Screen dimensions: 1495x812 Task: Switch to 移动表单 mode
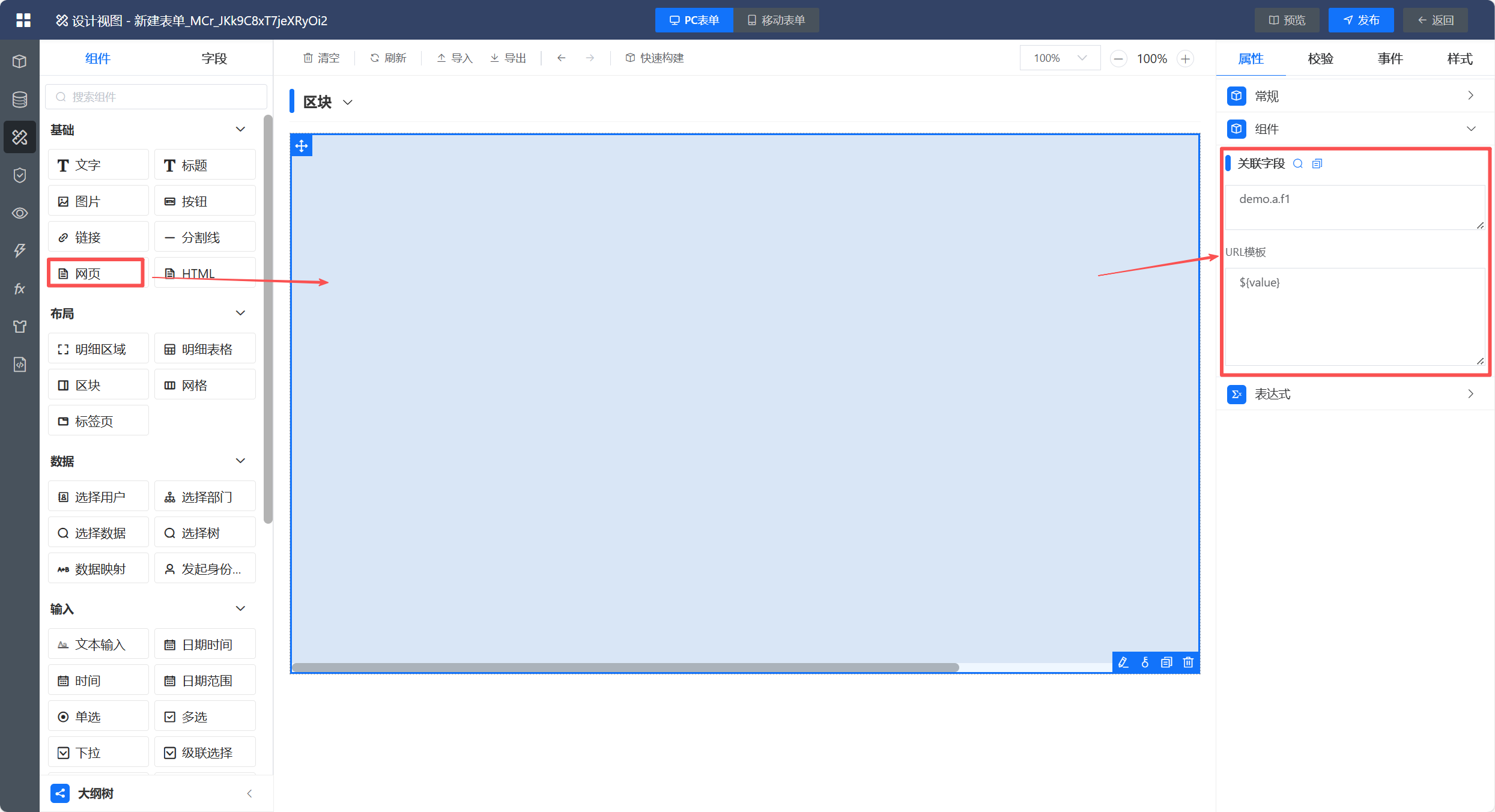(x=776, y=20)
